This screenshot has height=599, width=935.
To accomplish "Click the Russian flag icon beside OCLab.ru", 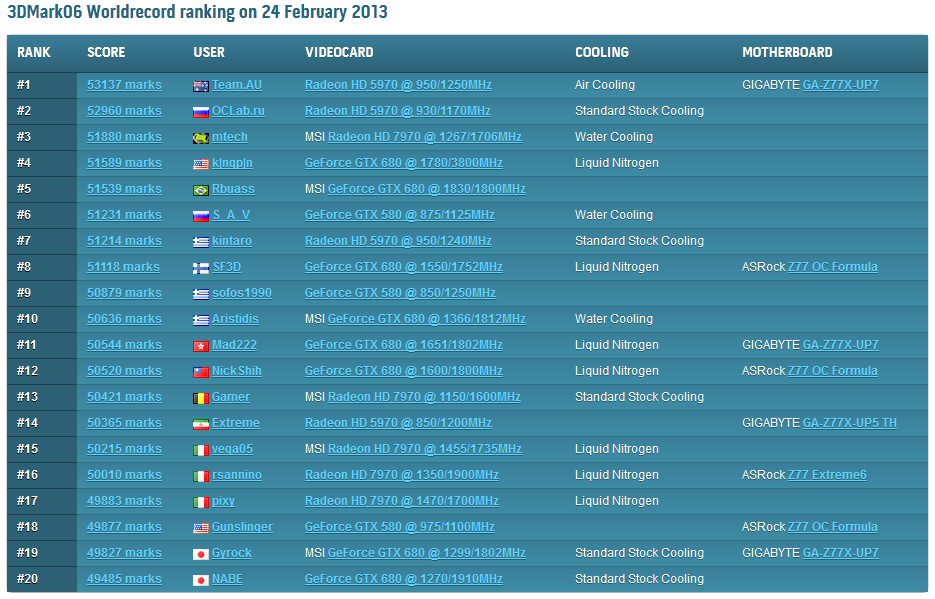I will (x=200, y=112).
